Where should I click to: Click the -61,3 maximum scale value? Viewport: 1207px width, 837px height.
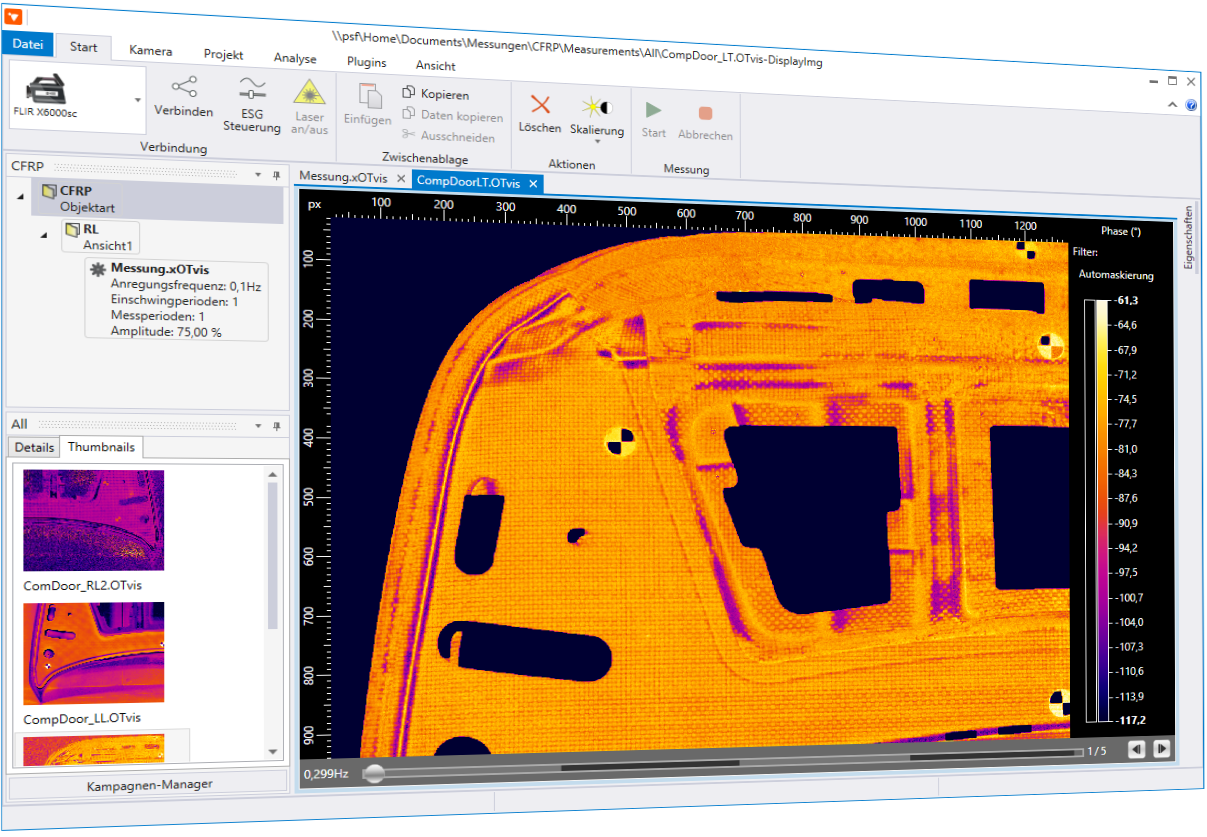tap(1127, 300)
